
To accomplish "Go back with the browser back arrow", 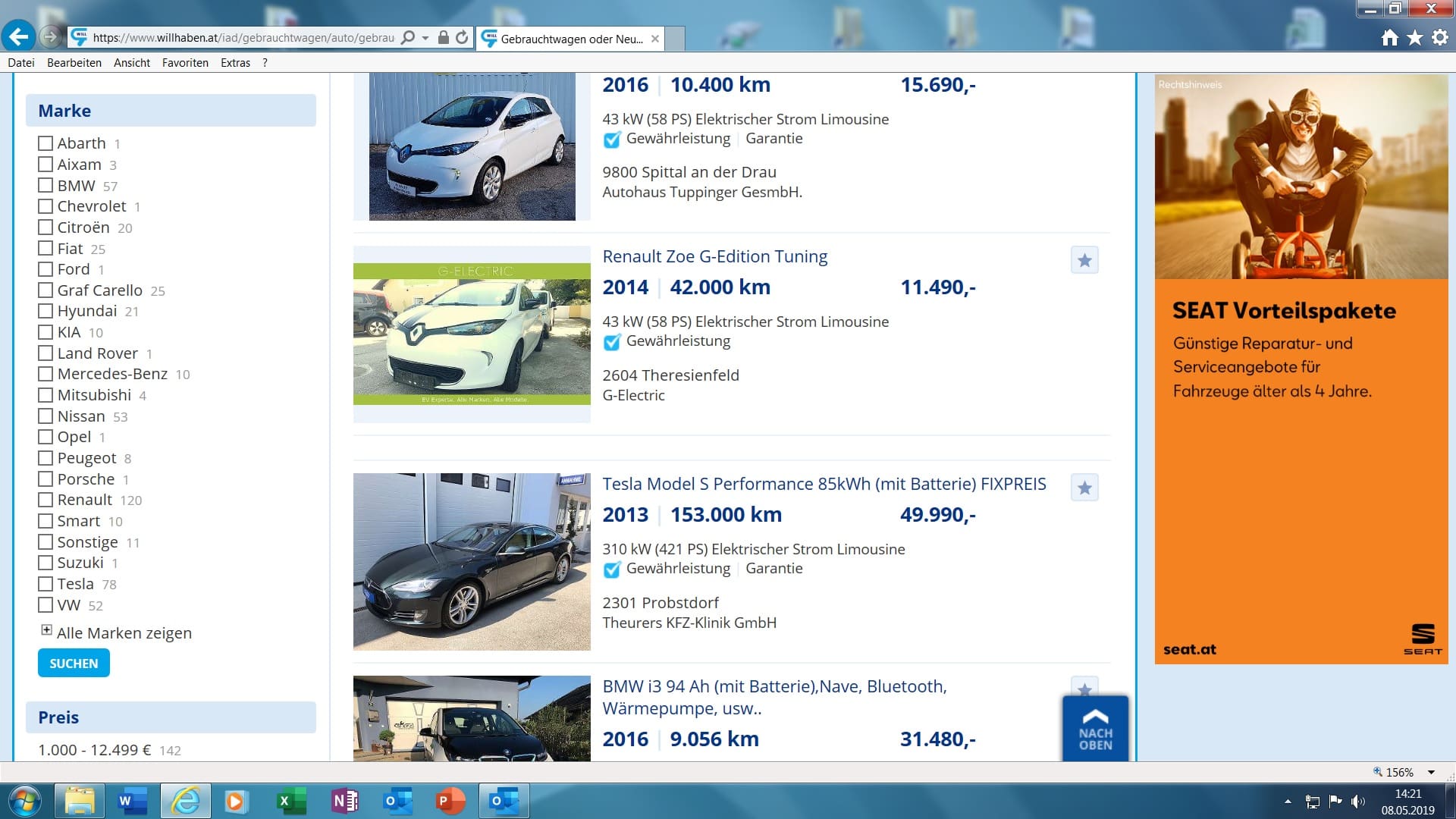I will tap(19, 36).
